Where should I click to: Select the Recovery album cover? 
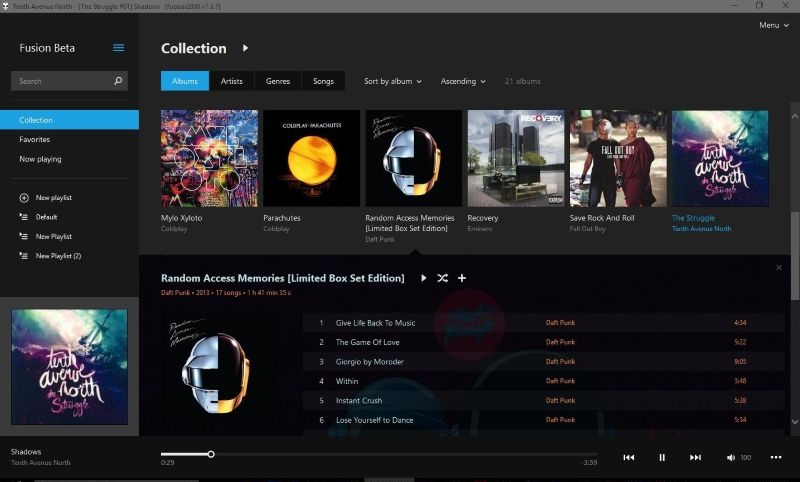click(516, 158)
